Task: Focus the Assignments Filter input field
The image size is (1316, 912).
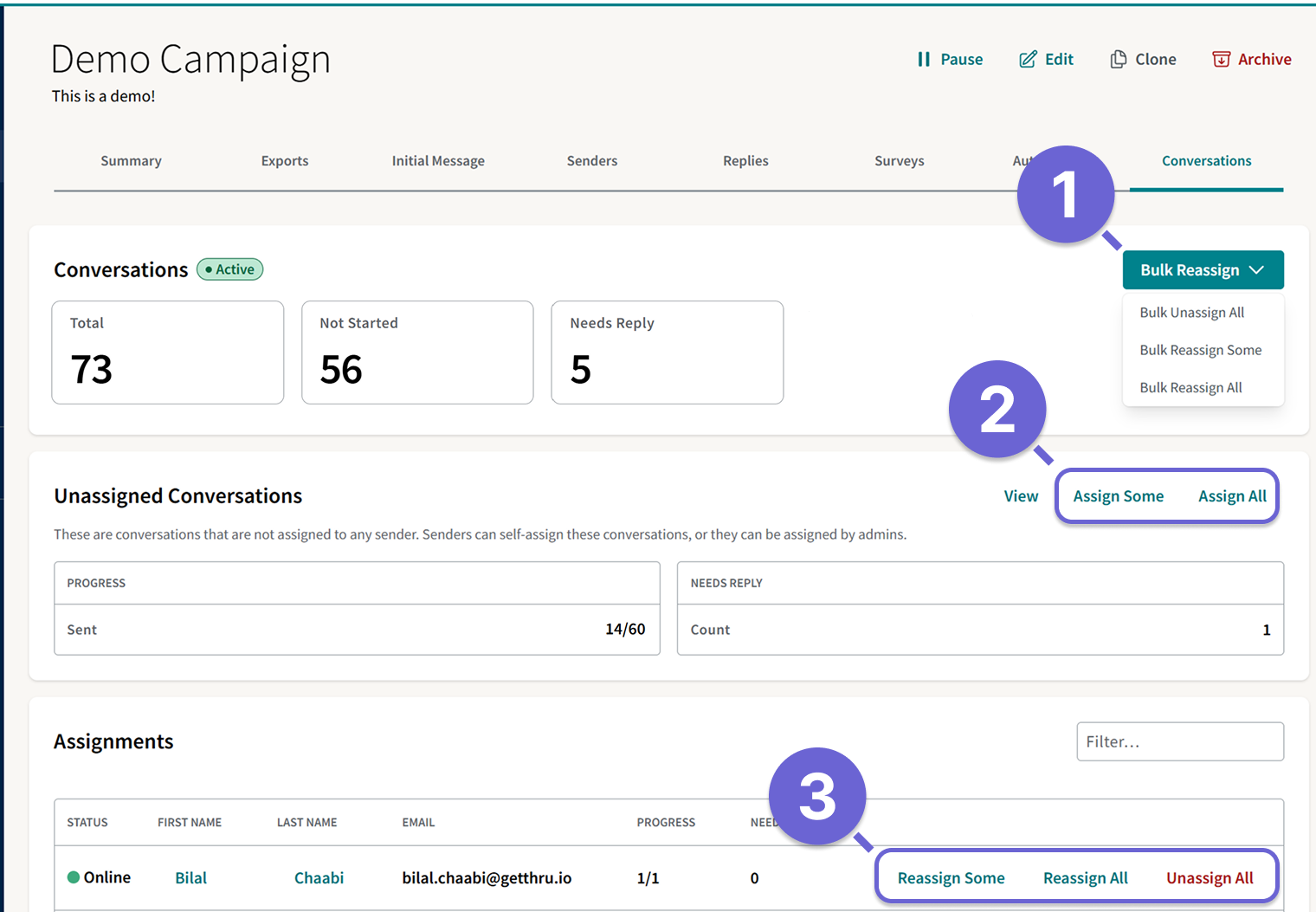Action: coord(1180,741)
